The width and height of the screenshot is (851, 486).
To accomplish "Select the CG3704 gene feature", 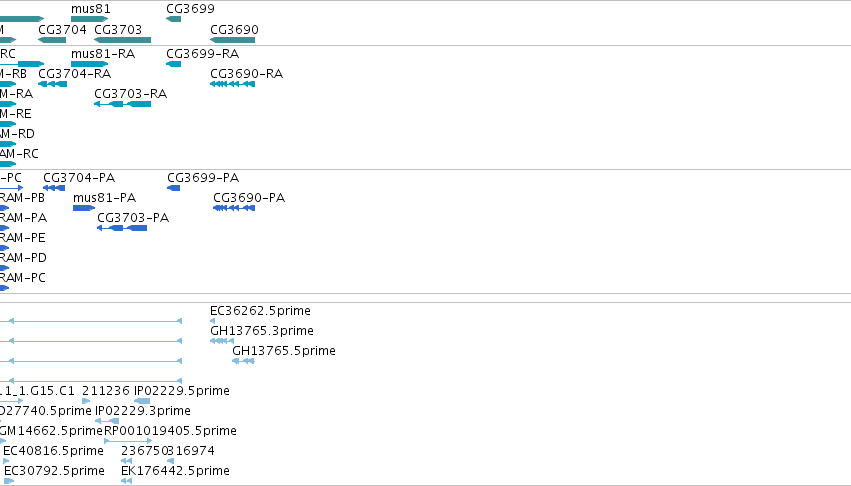I will coord(52,40).
